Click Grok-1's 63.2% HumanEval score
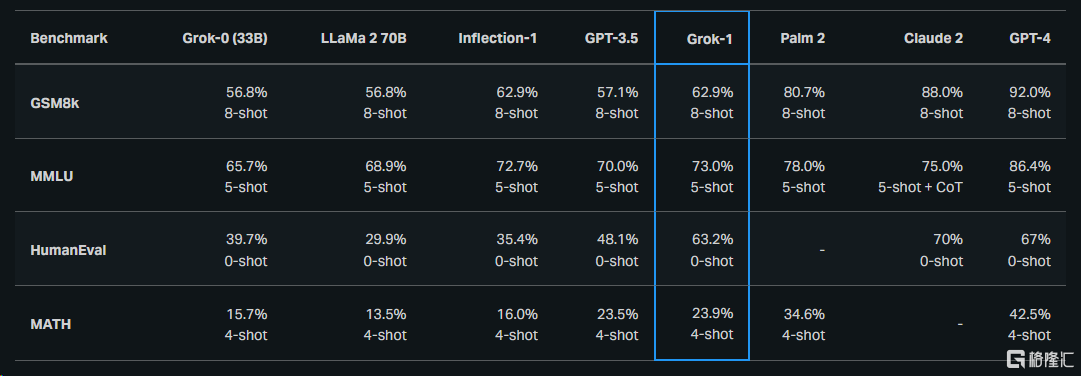This screenshot has height=376, width=1081. [x=712, y=239]
